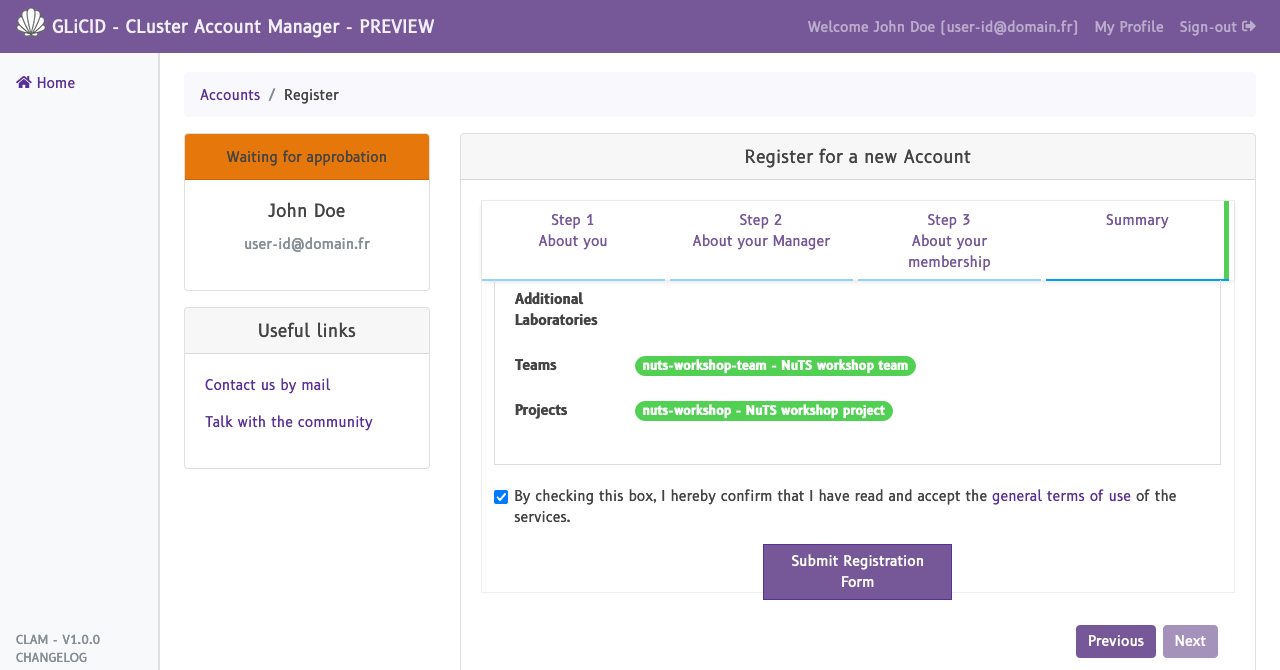Click the nuts-workshop project green badge
The image size is (1280, 670).
(763, 411)
